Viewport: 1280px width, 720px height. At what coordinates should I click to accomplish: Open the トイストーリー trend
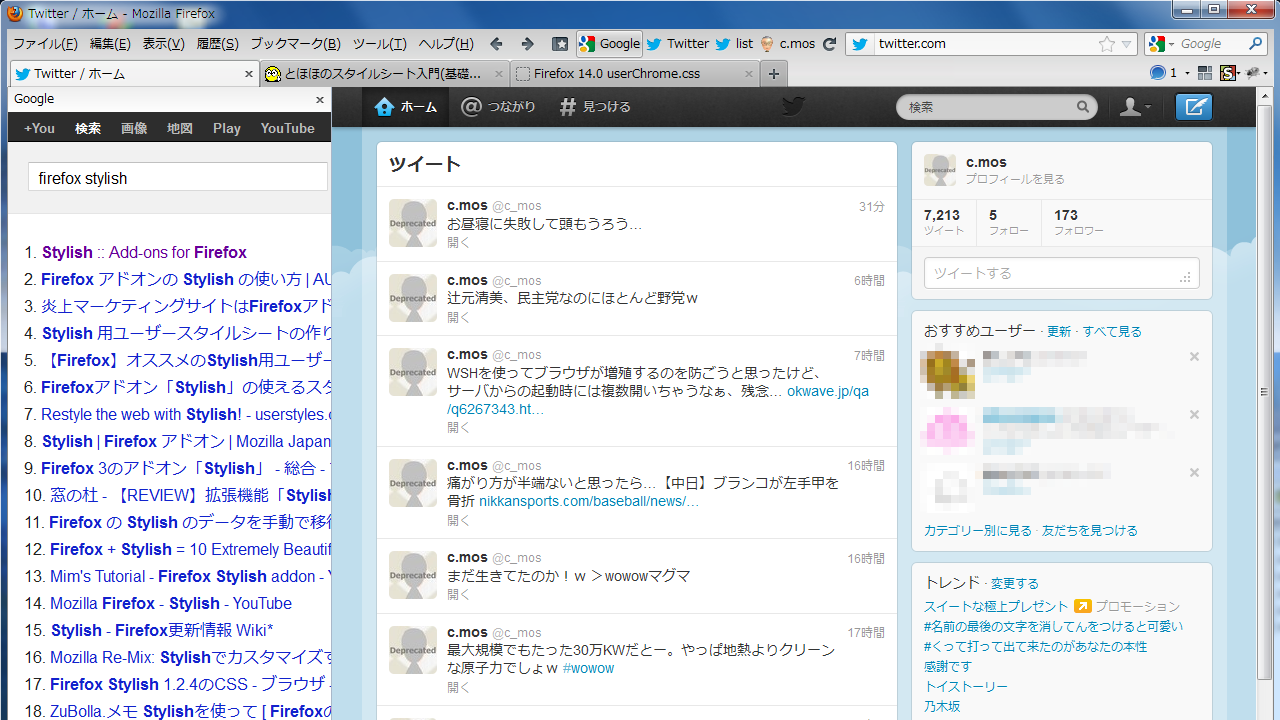click(966, 687)
